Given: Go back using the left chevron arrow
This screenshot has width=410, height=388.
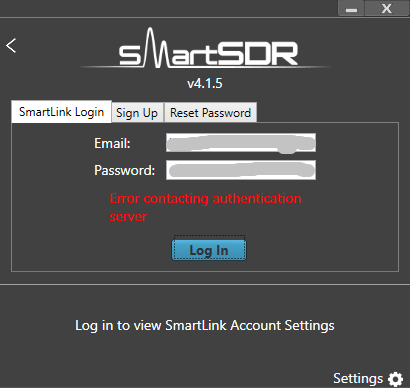Looking at the screenshot, I should [11, 46].
